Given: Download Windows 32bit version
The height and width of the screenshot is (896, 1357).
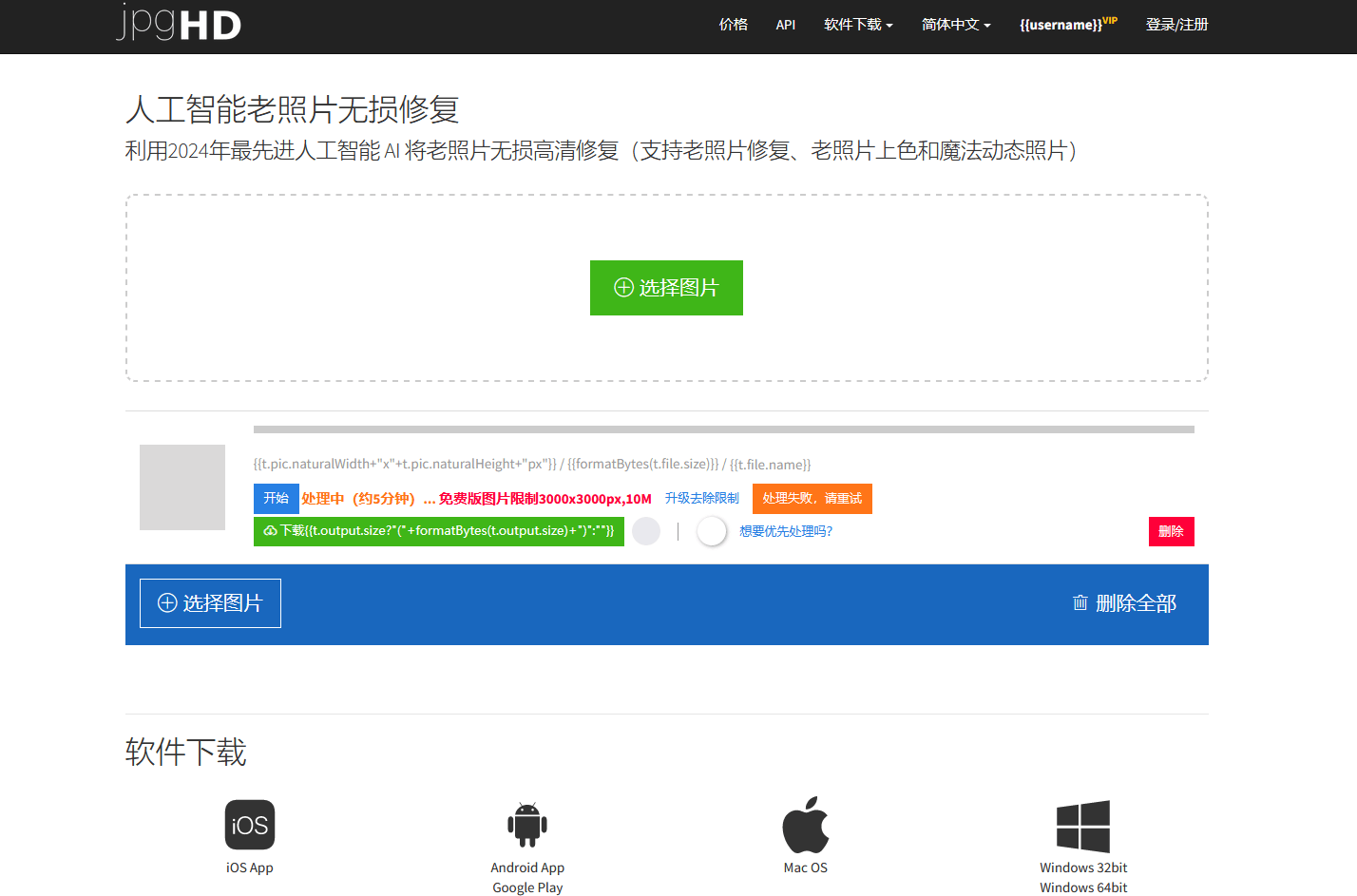Looking at the screenshot, I should 1083,867.
